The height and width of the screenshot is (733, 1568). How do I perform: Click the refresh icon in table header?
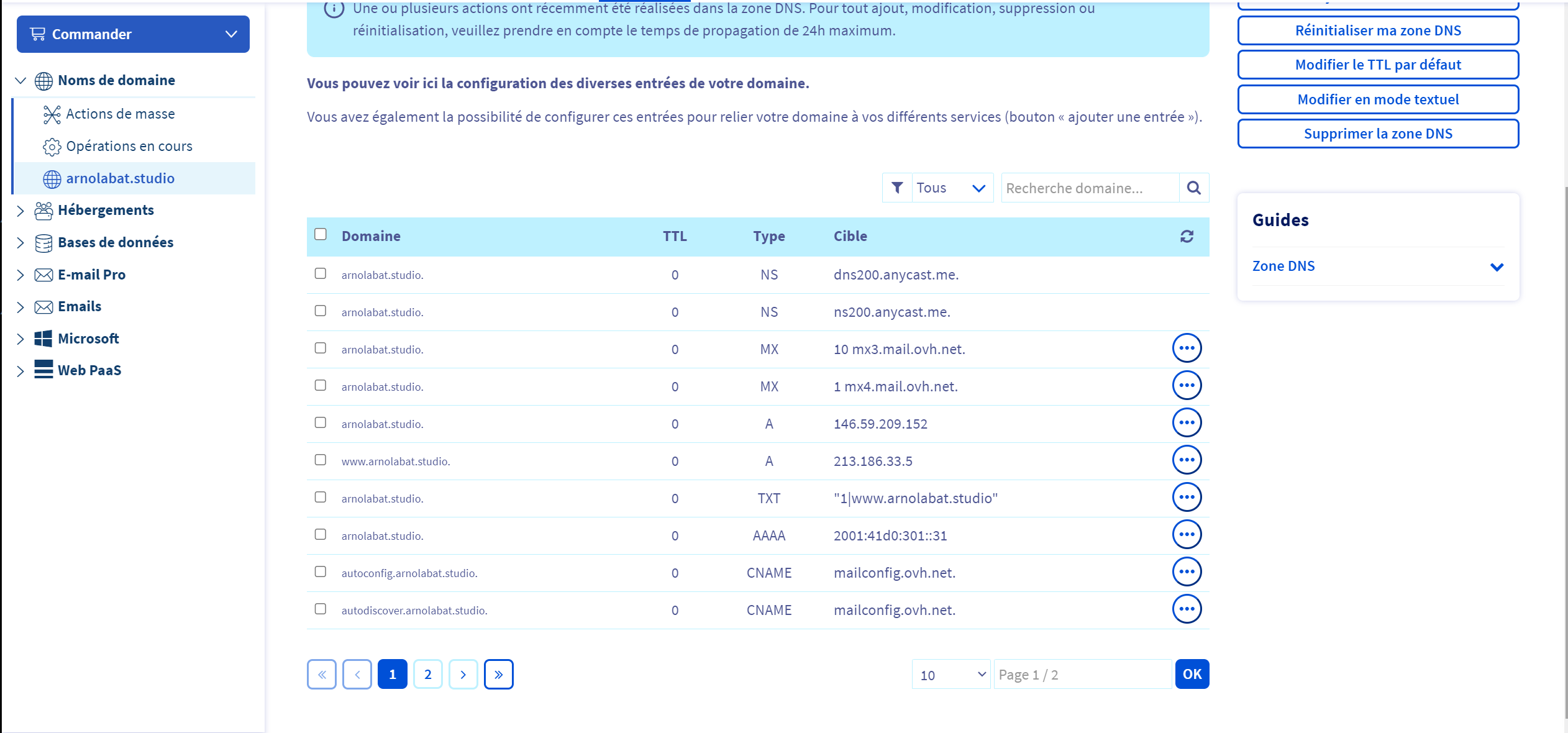(x=1187, y=237)
